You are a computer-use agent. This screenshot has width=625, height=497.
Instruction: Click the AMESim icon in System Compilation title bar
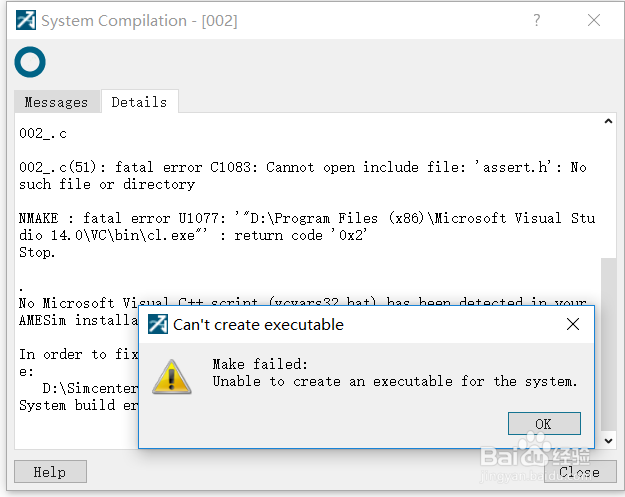25,21
